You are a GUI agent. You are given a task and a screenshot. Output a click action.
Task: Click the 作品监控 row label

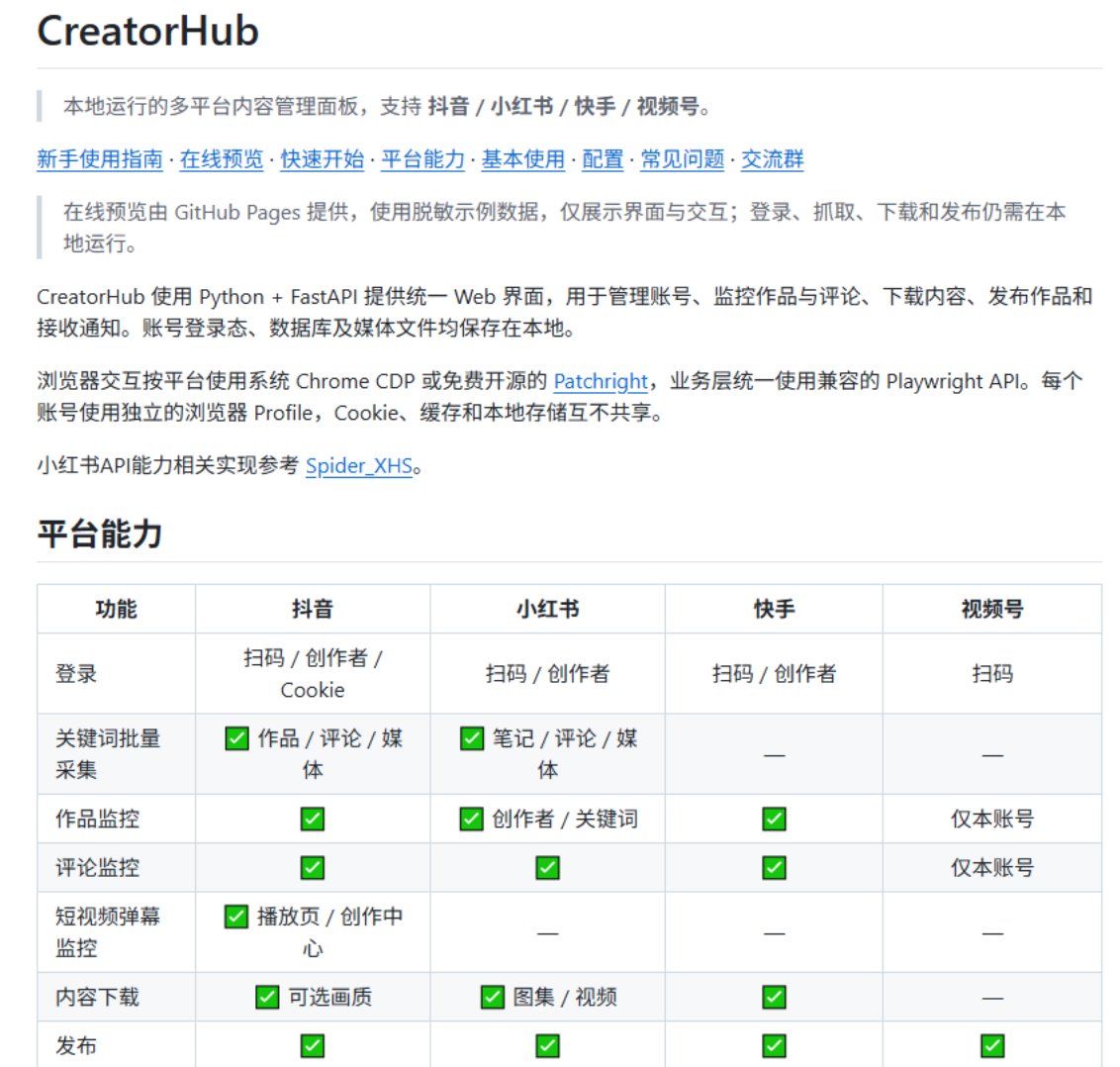click(97, 819)
